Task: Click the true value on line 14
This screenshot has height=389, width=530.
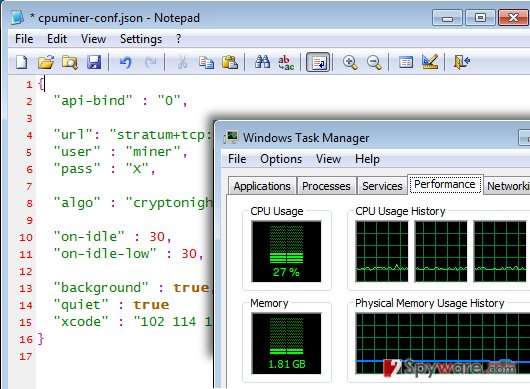Action: [151, 305]
